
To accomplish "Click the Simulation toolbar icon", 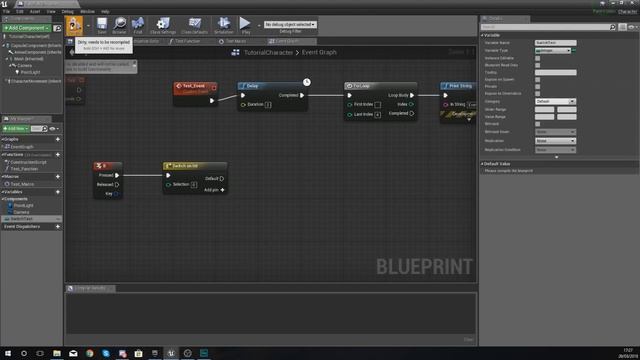I will pos(224,25).
